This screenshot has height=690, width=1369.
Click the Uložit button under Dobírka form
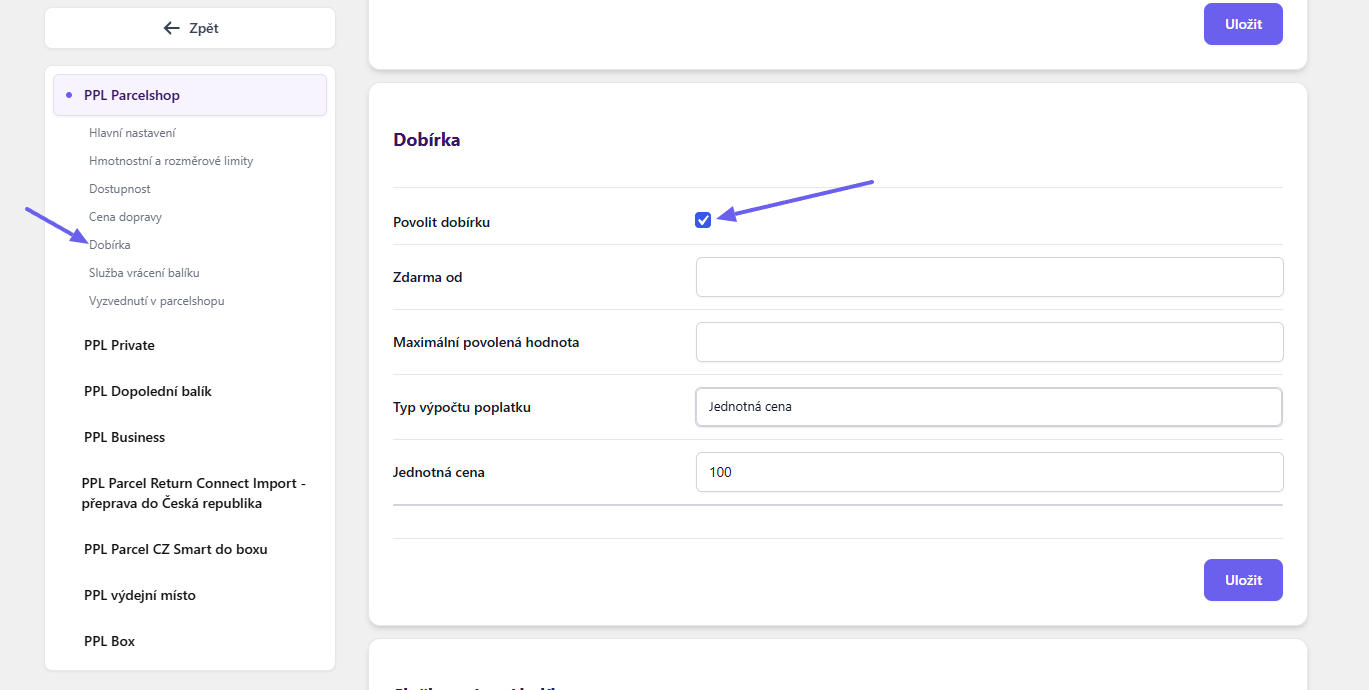pyautogui.click(x=1243, y=580)
